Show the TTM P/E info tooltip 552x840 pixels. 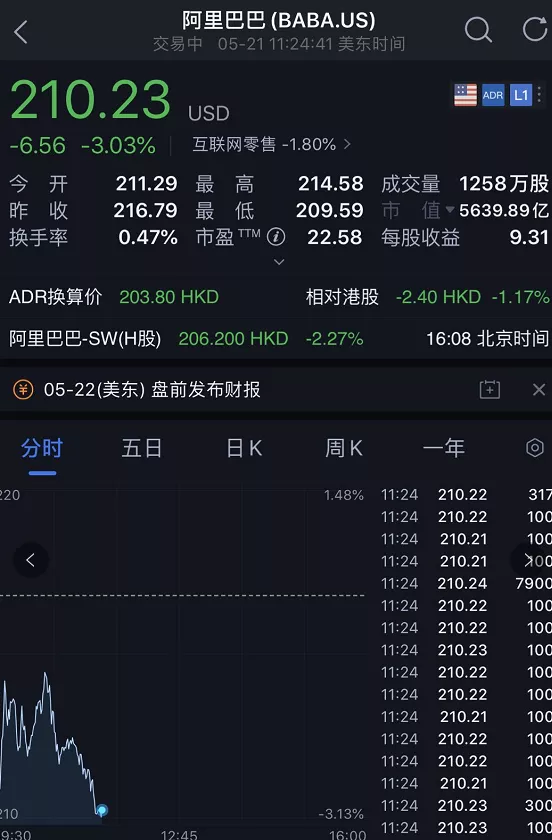[276, 236]
